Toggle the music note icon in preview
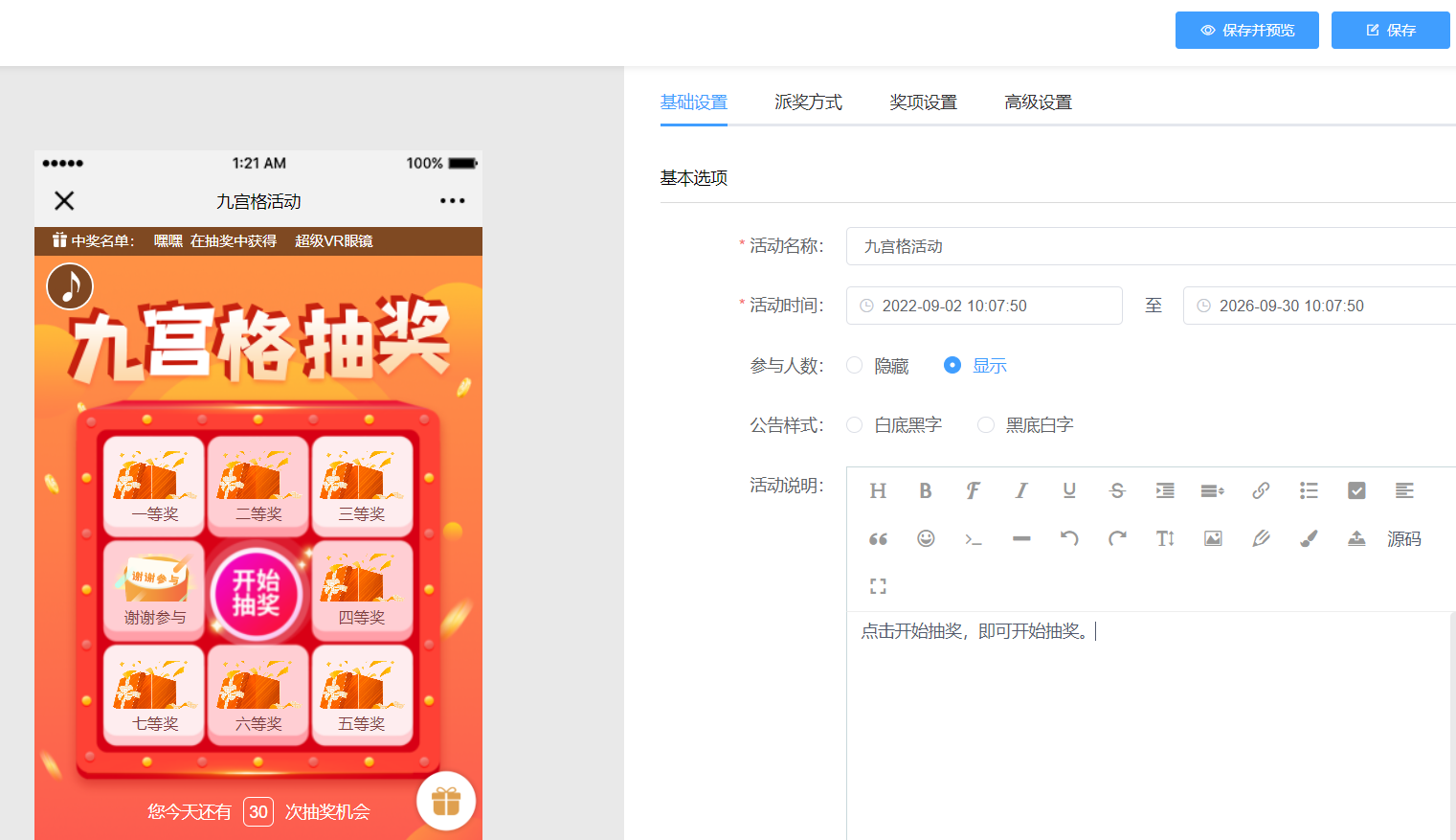1456x840 pixels. click(70, 286)
